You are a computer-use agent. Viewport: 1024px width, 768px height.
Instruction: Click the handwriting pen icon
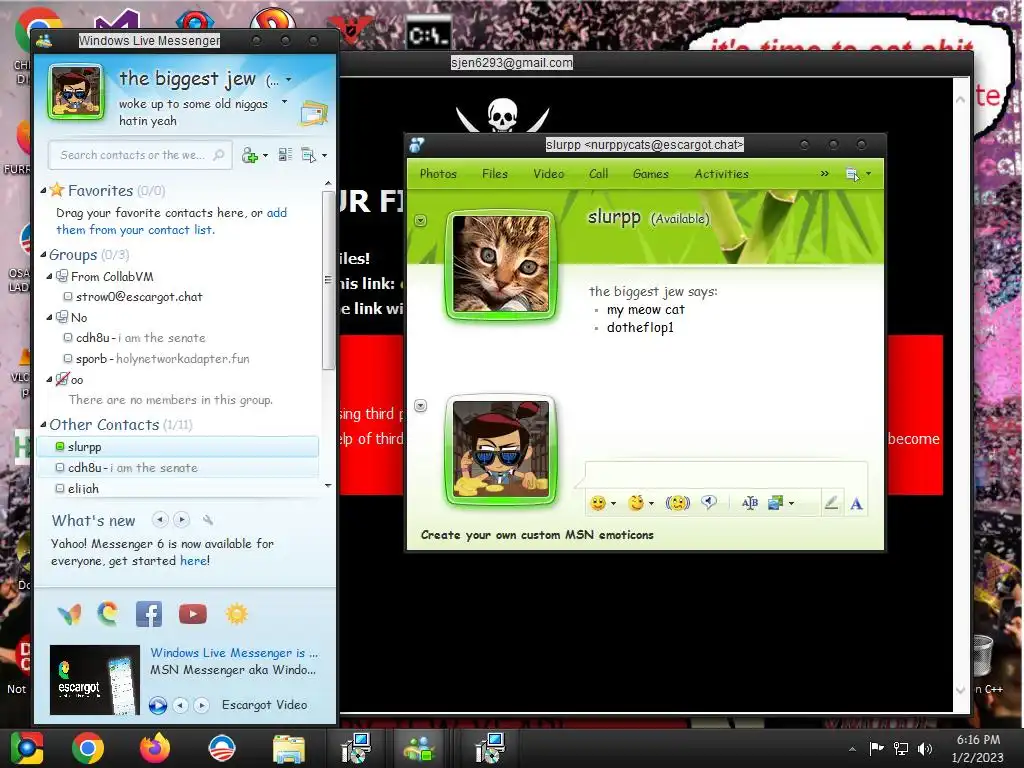831,503
